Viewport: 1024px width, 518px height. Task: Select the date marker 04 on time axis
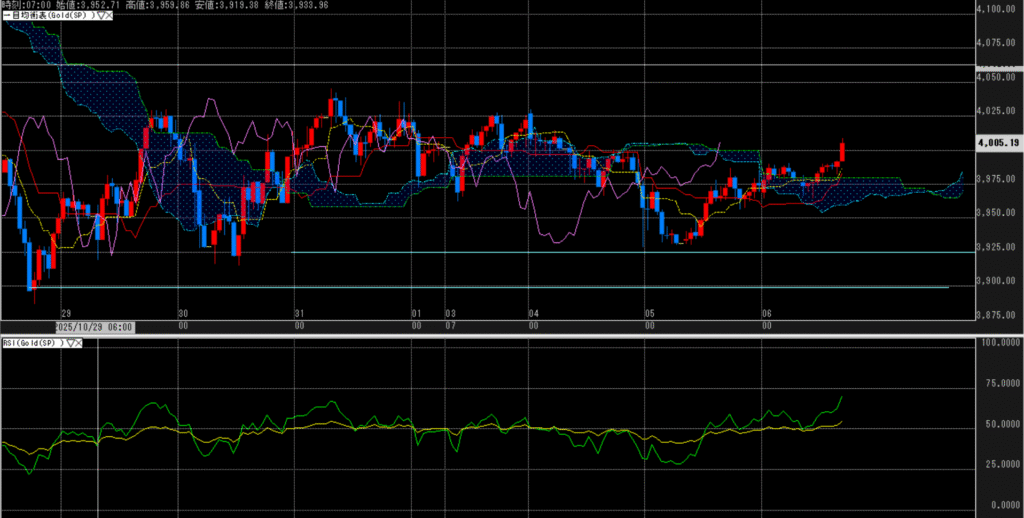click(x=533, y=313)
